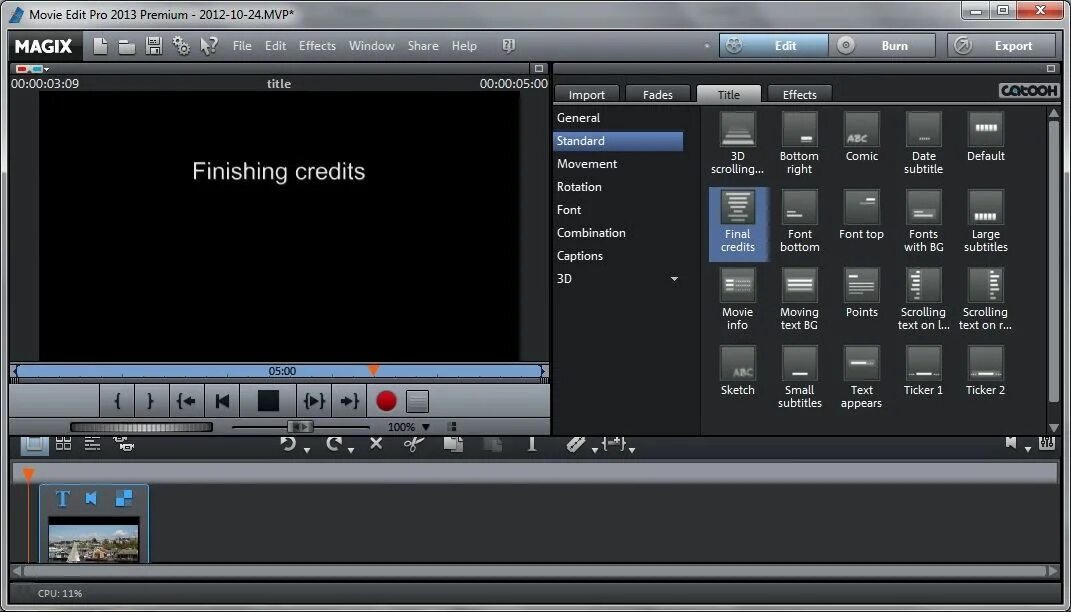Screen dimensions: 1071x612
Task: Activate the context help cursor icon
Action: click(208, 46)
